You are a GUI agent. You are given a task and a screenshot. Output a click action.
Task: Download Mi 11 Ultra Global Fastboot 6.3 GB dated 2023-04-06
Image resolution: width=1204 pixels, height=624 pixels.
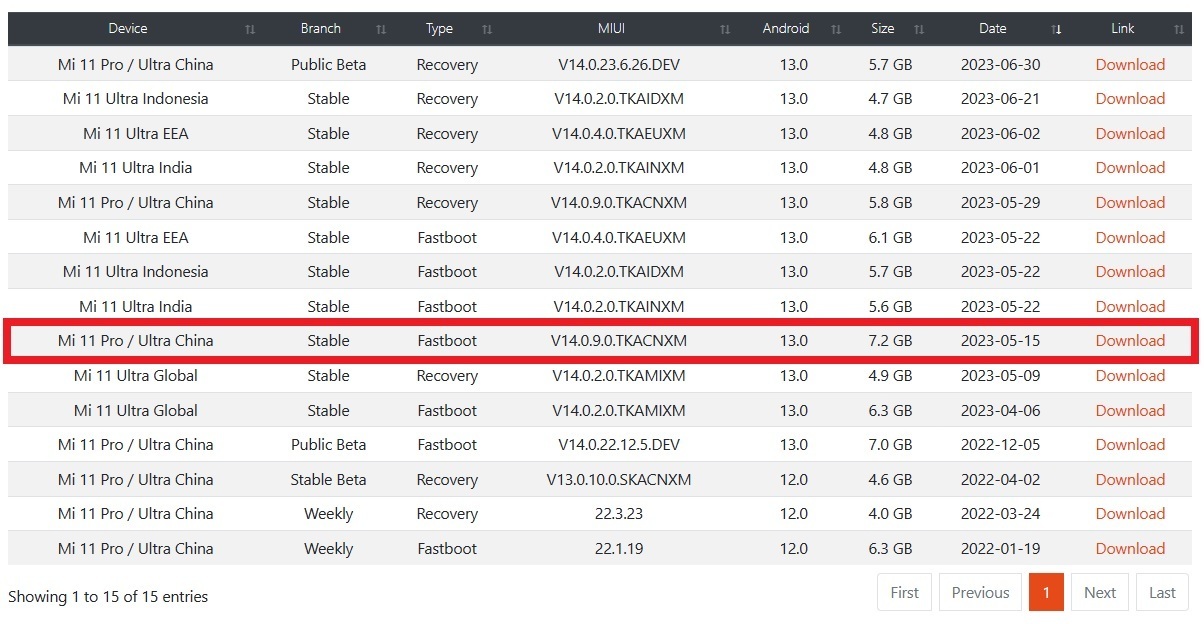(1130, 411)
